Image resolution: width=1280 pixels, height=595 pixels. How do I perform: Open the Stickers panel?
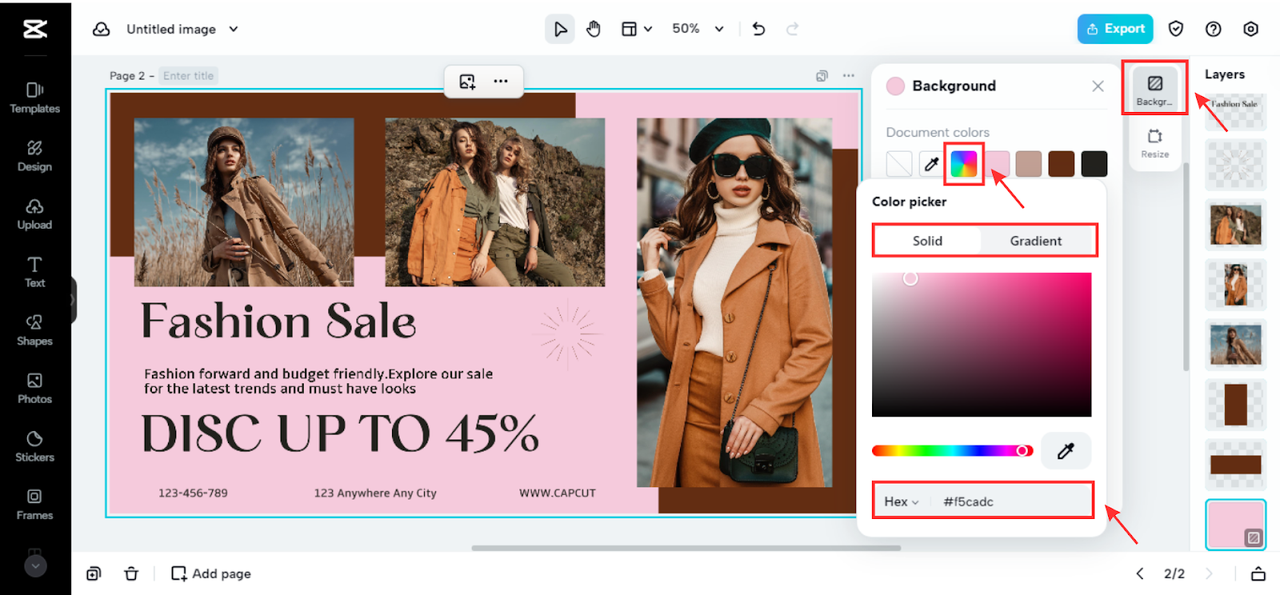coord(35,446)
